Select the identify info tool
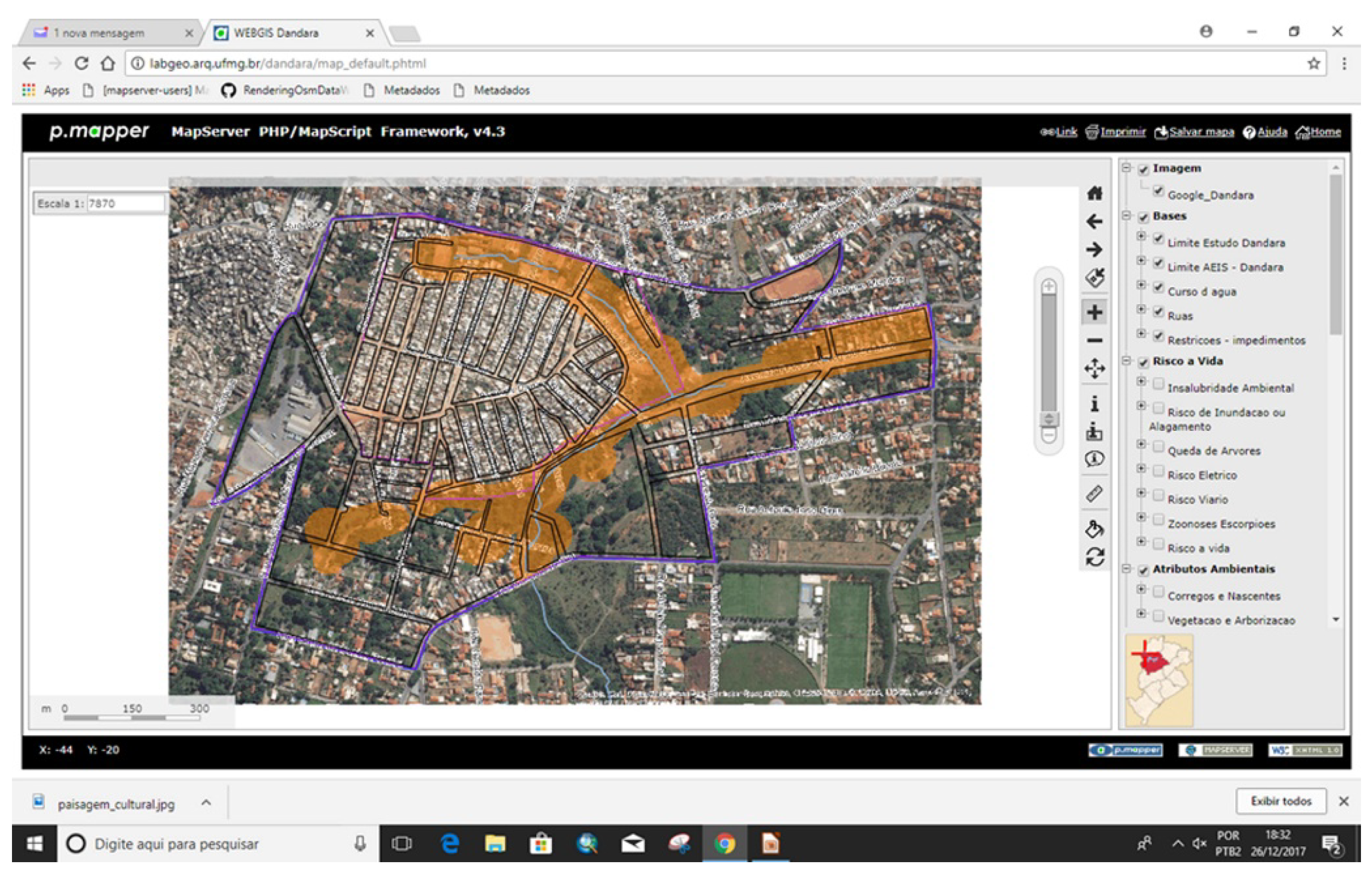 1094,403
